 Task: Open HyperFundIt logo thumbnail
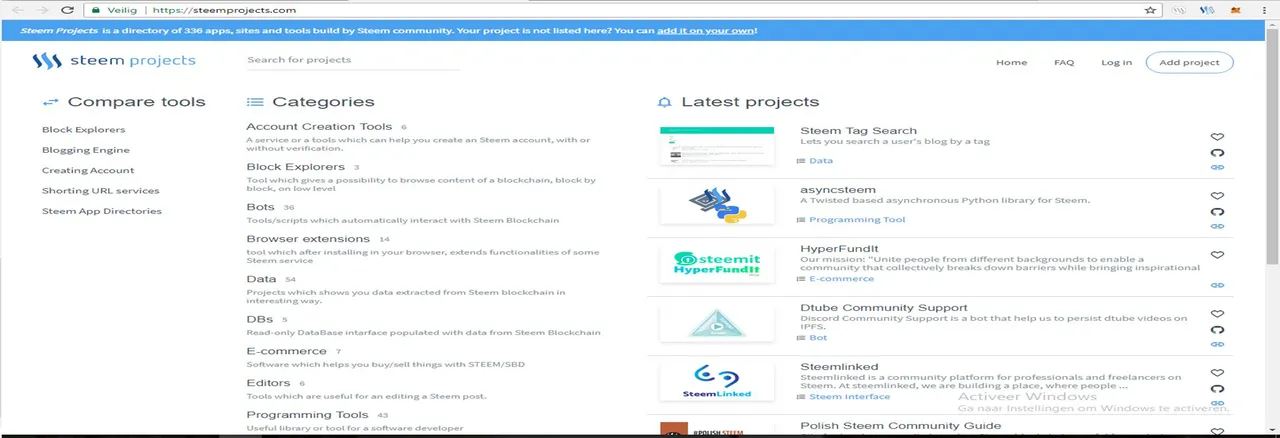pyautogui.click(x=717, y=264)
